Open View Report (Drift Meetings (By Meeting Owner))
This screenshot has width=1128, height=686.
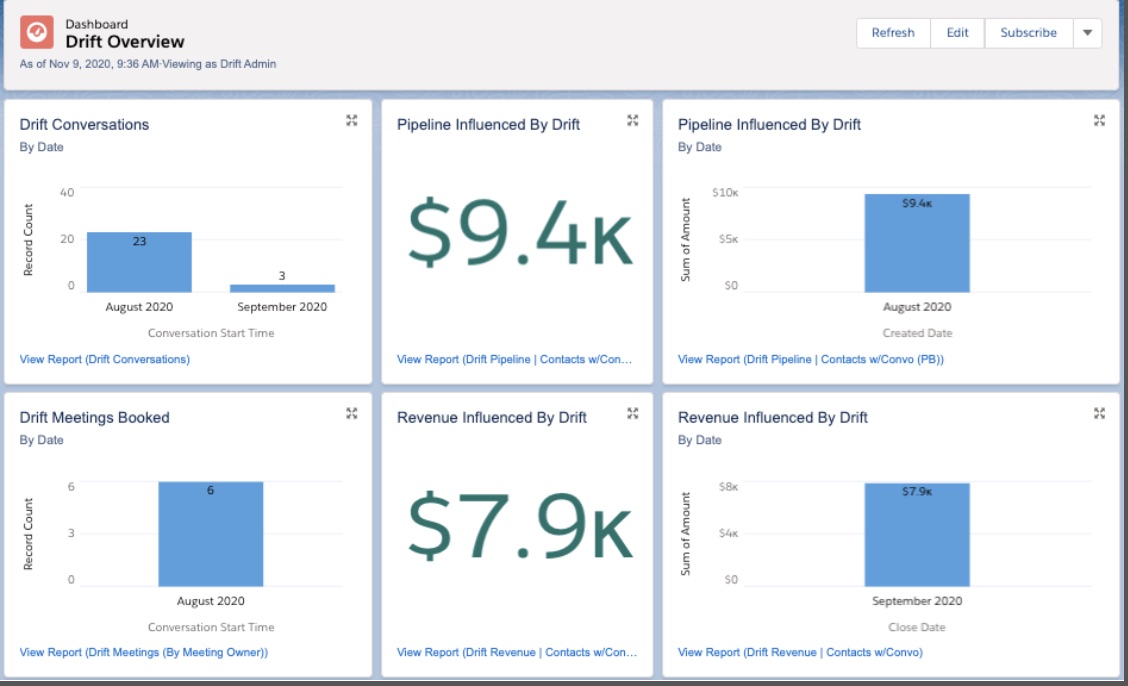[x=144, y=652]
